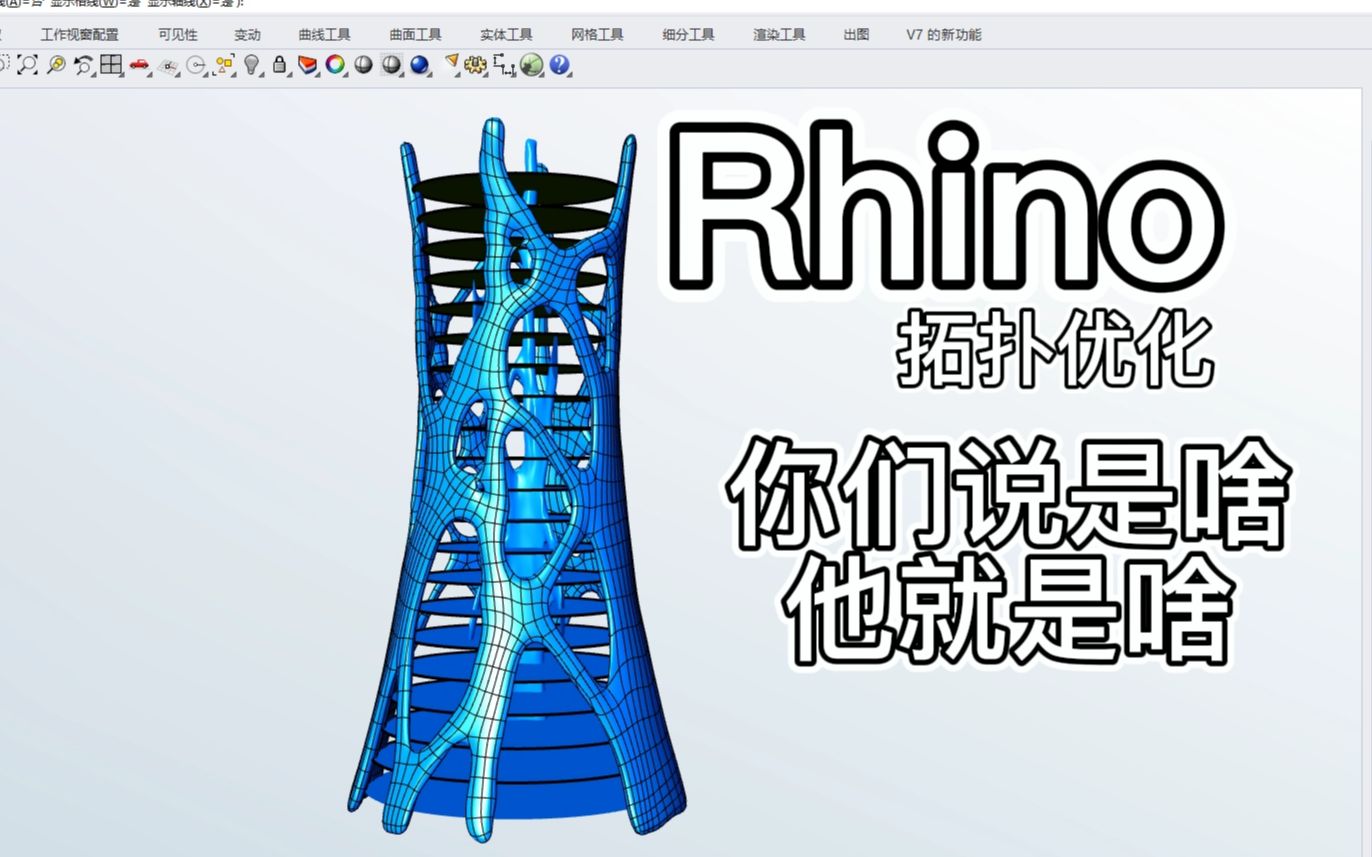This screenshot has width=1372, height=857.
Task: Open Options with the gear icon
Action: click(475, 65)
